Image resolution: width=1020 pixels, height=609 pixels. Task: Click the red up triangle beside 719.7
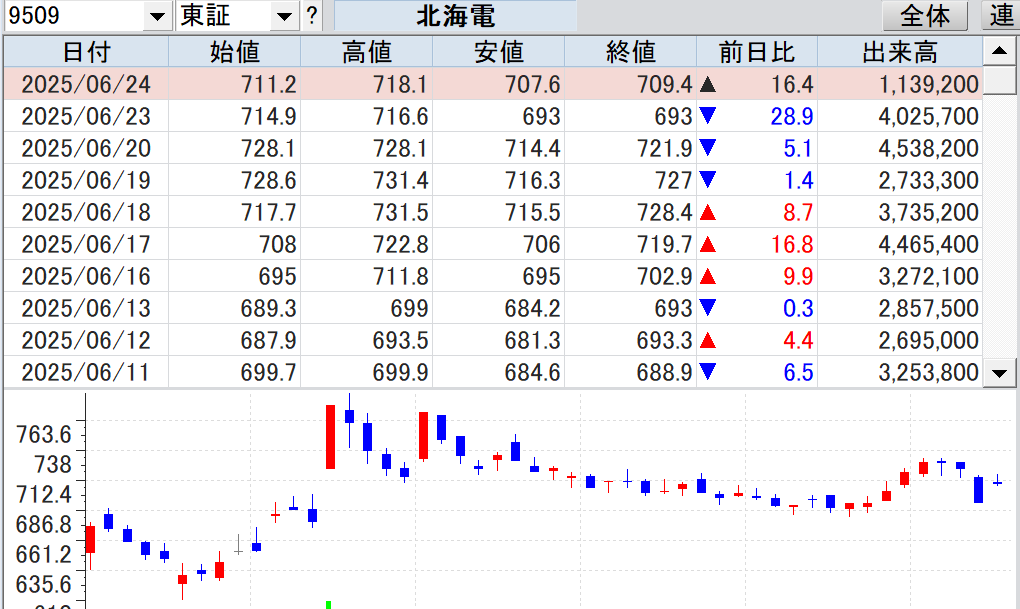pyautogui.click(x=708, y=244)
